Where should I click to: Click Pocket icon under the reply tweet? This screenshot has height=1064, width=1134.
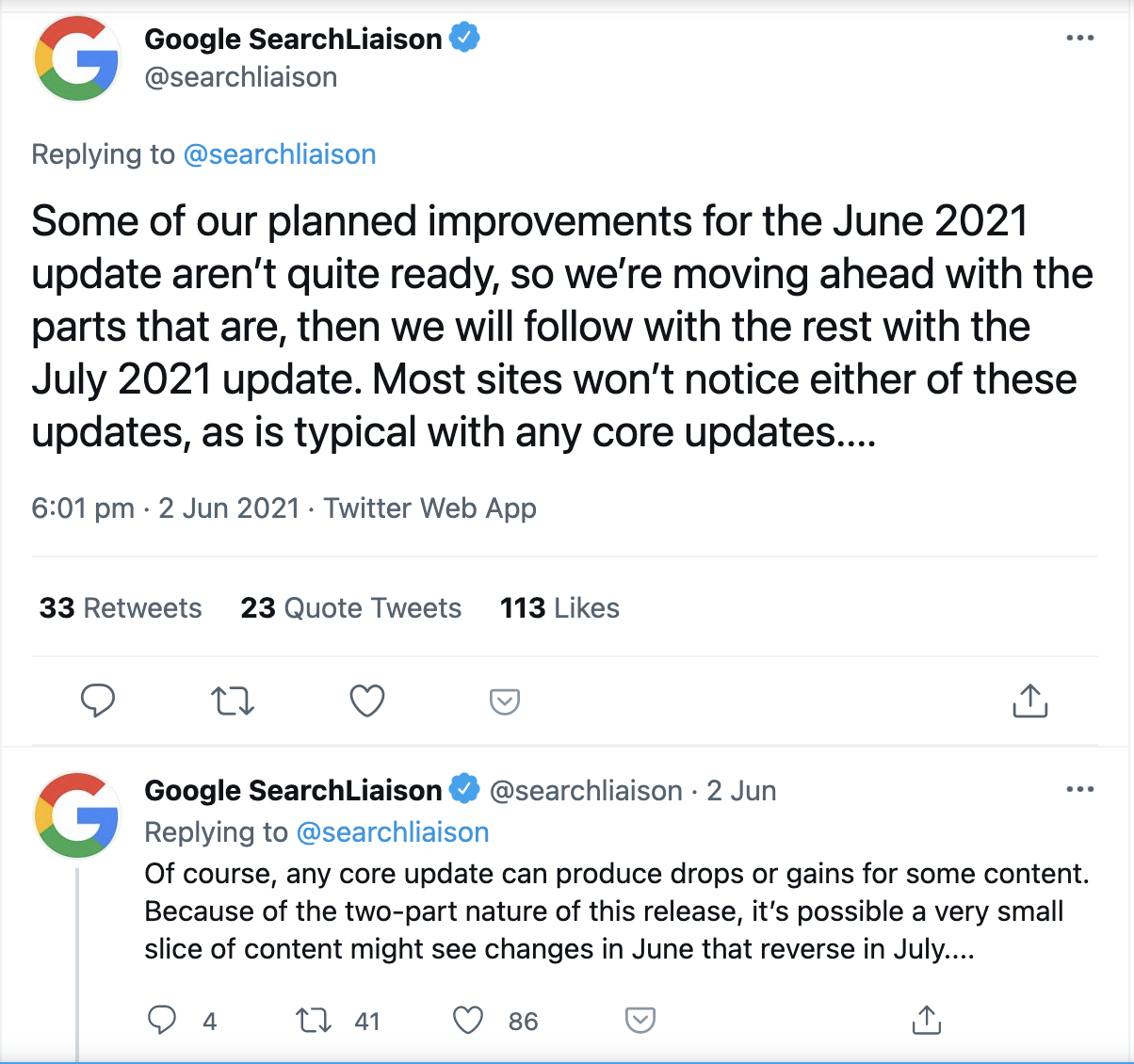(640, 1020)
